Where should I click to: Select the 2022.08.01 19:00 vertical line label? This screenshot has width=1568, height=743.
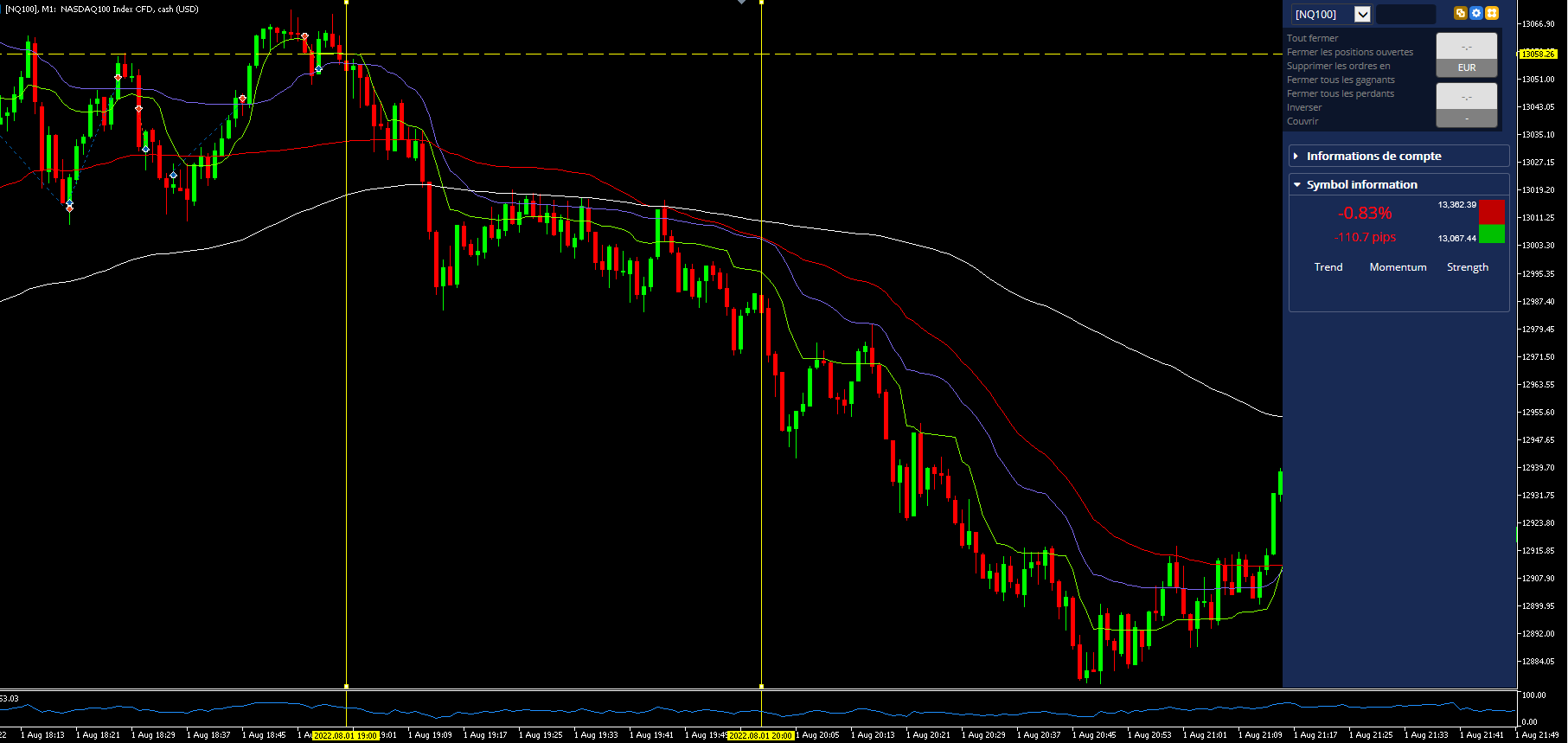(x=346, y=735)
